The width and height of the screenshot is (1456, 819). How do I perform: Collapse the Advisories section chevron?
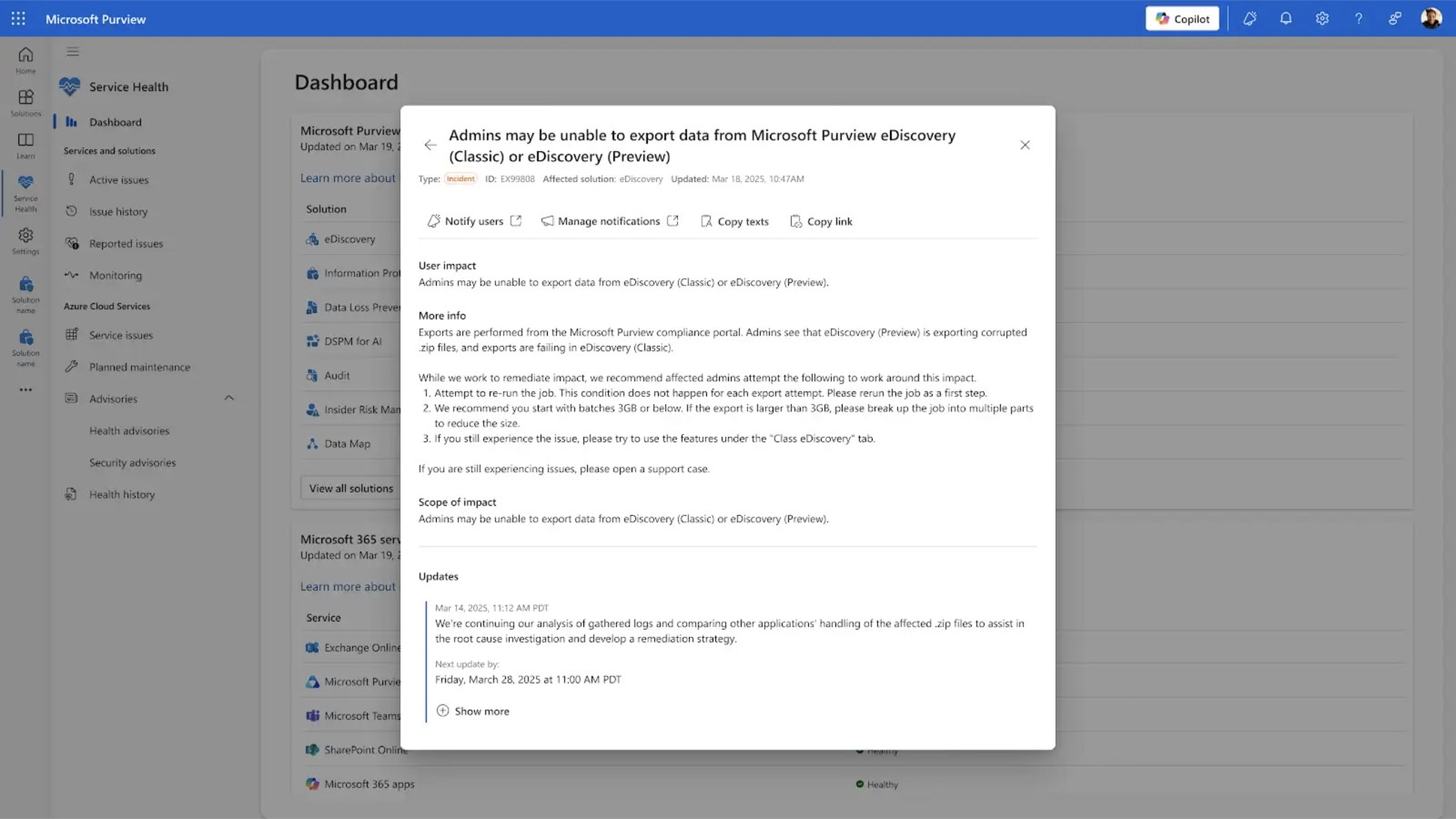point(229,399)
